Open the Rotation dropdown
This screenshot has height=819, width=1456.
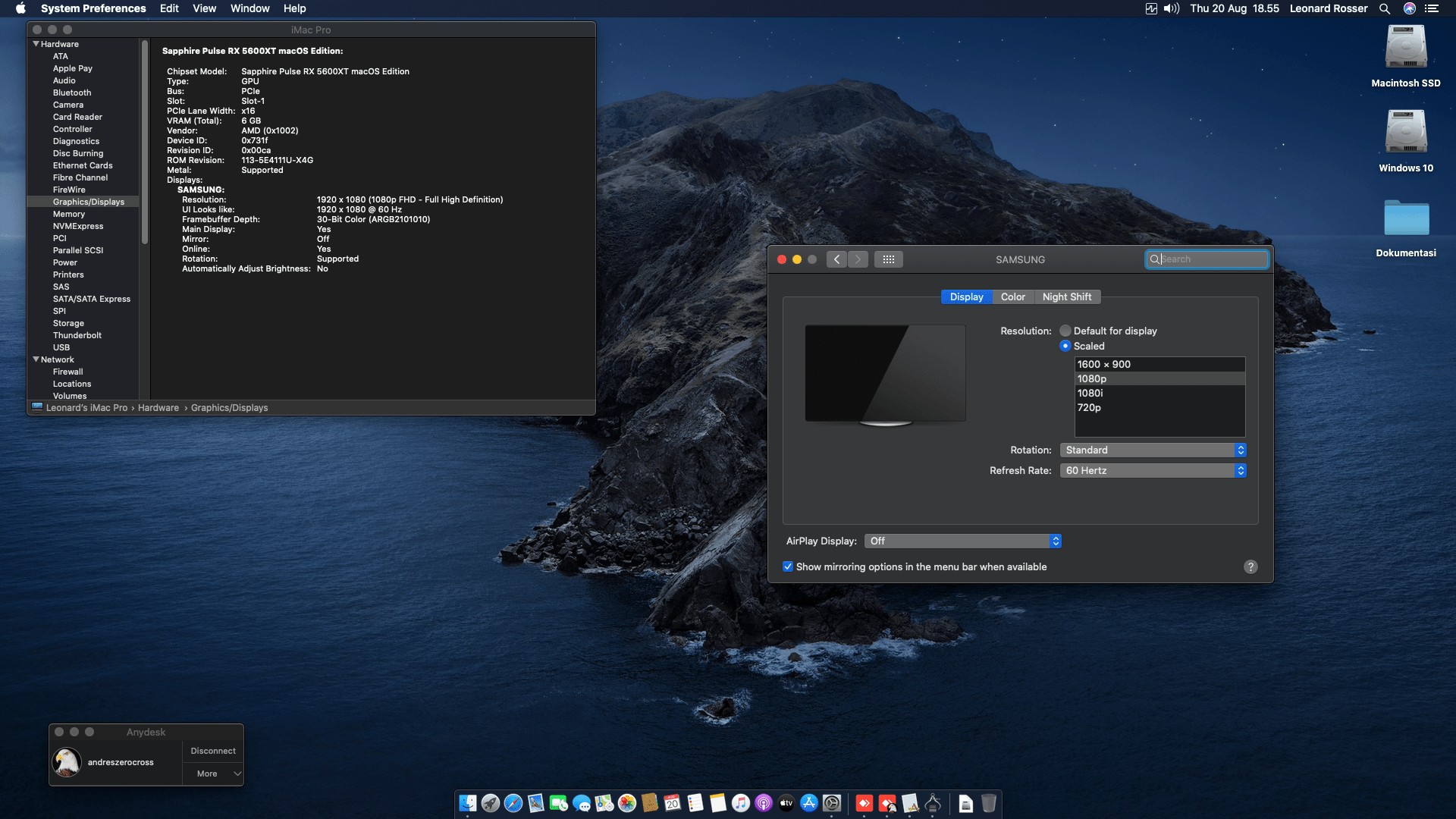1152,450
